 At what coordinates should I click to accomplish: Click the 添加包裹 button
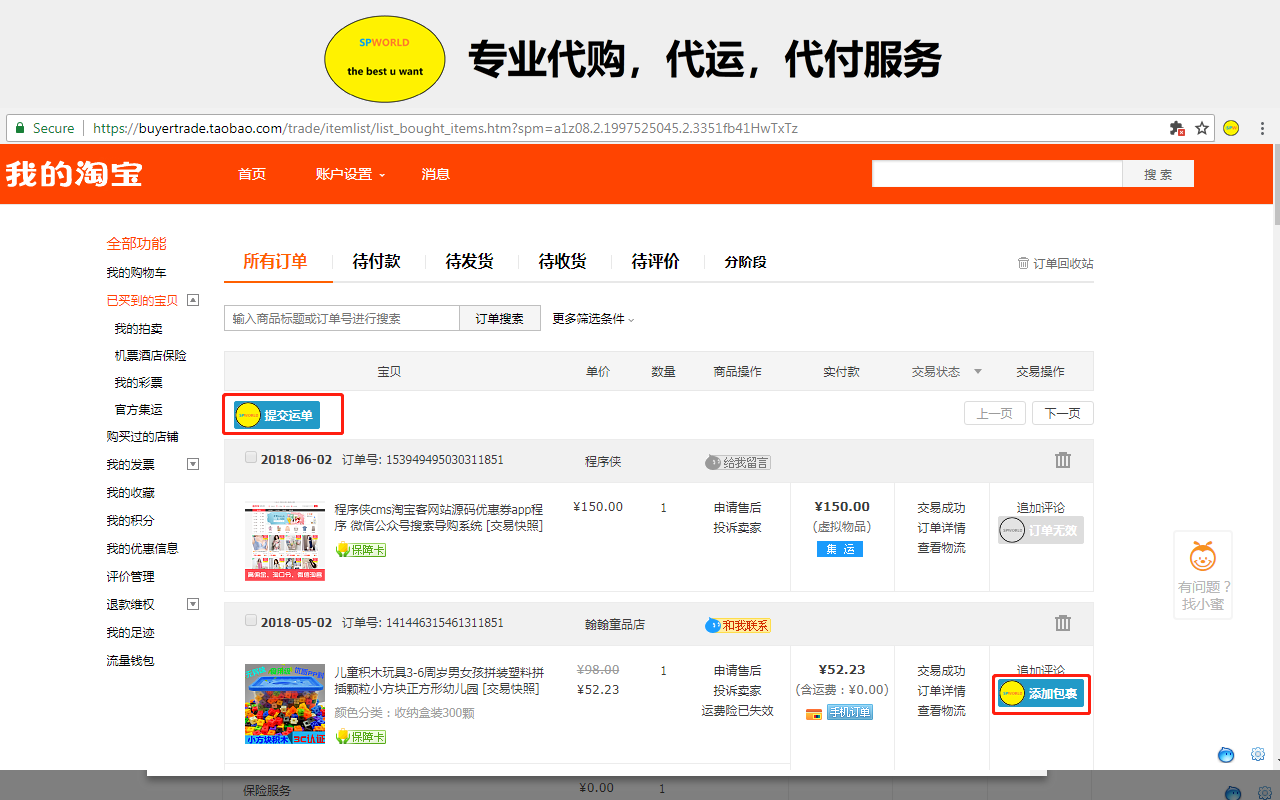1040,694
